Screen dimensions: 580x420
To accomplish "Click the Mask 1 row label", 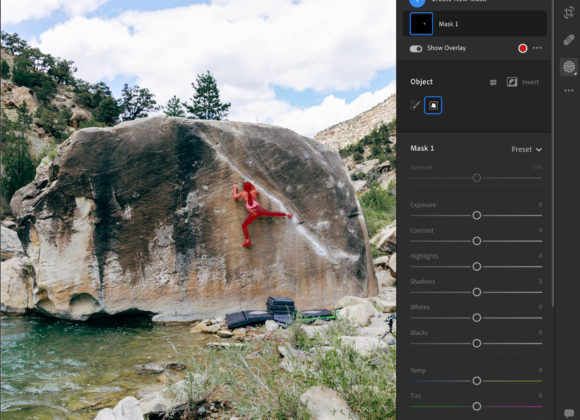I will pos(448,24).
